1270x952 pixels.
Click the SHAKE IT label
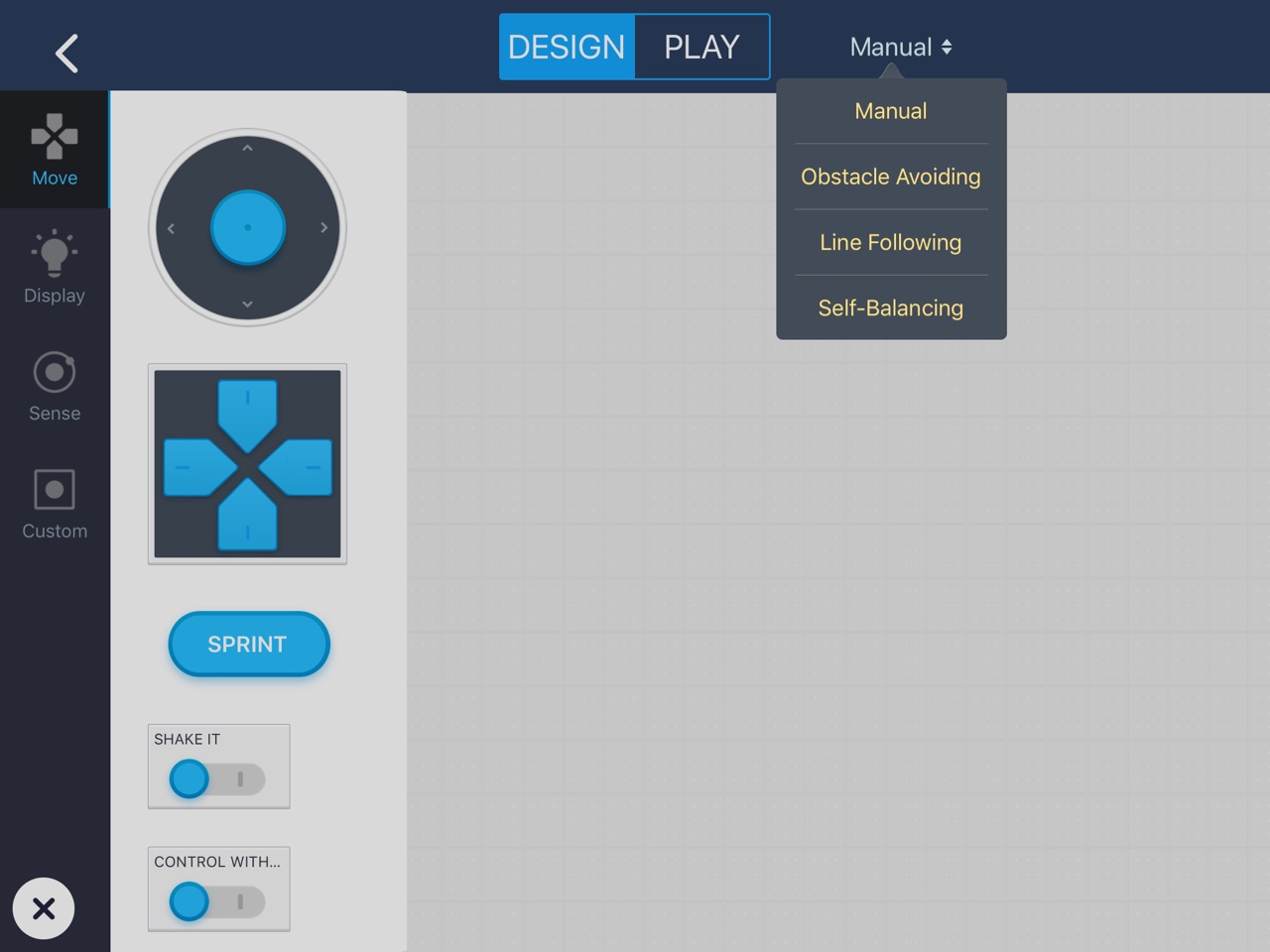click(x=187, y=739)
